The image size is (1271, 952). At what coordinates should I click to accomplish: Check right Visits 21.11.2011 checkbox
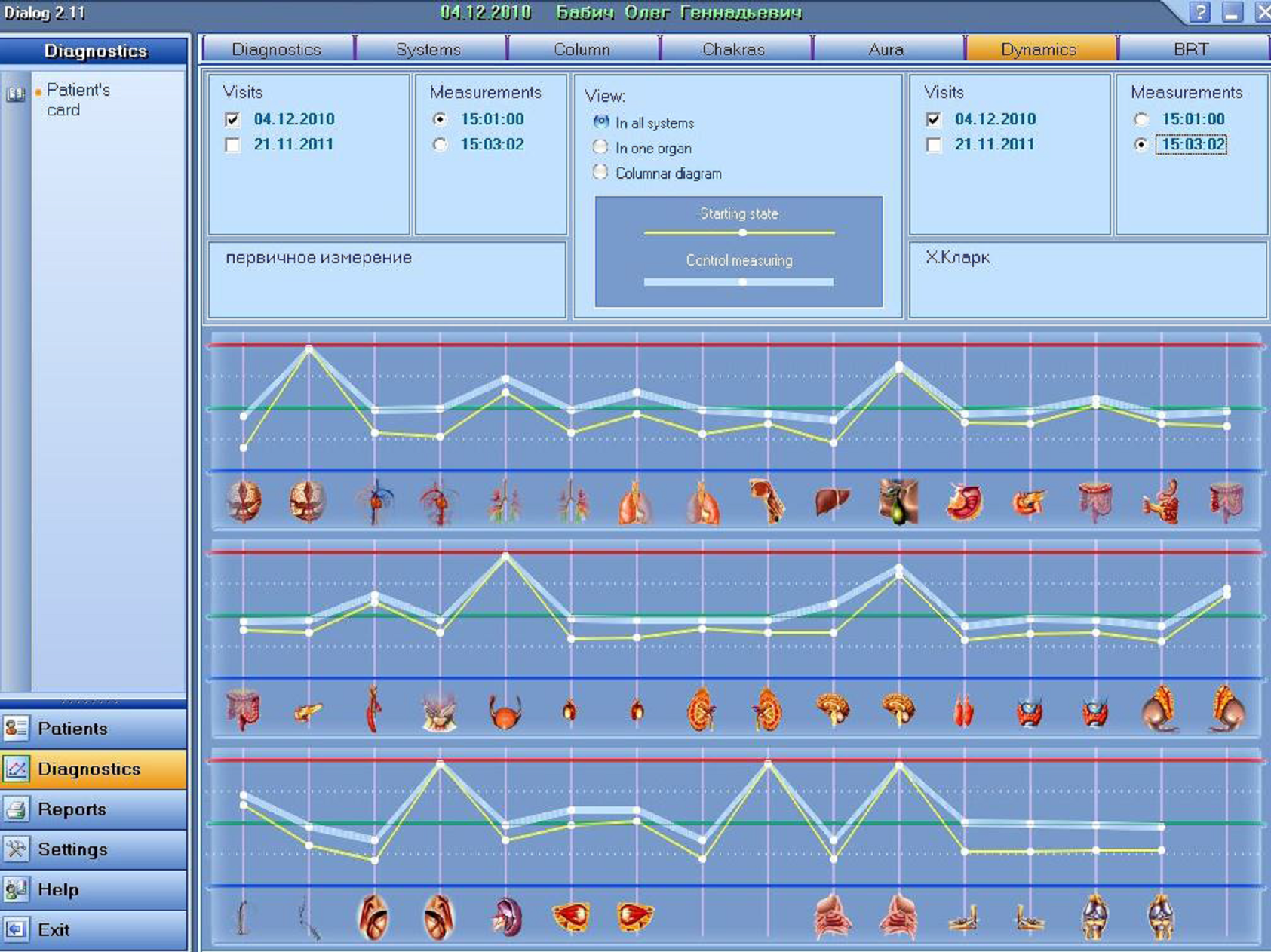tap(934, 145)
